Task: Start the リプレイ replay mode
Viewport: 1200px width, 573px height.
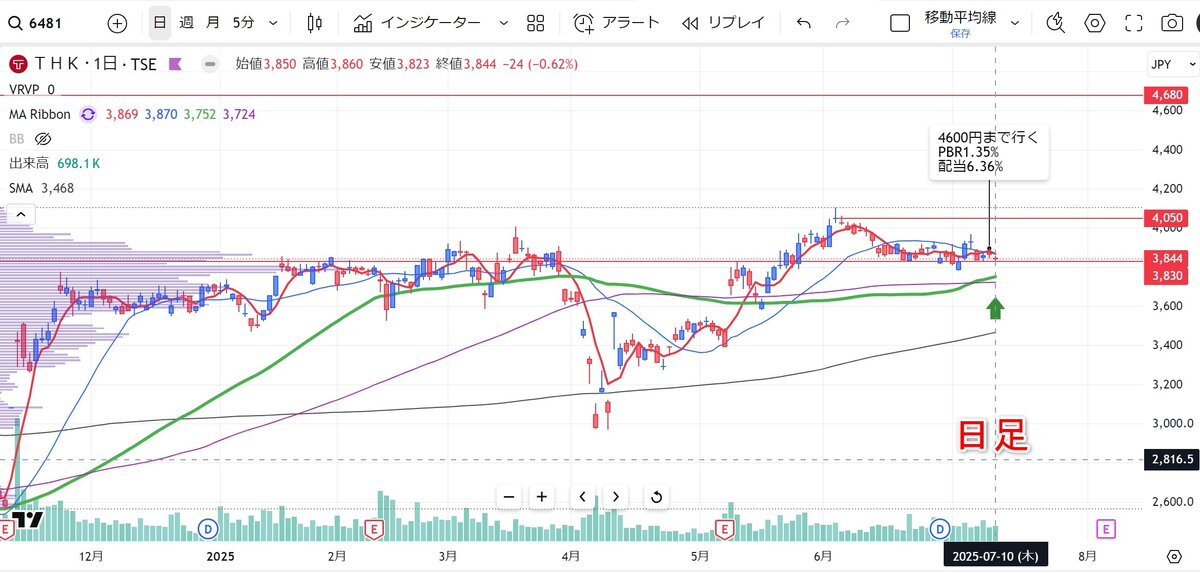Action: (x=722, y=23)
